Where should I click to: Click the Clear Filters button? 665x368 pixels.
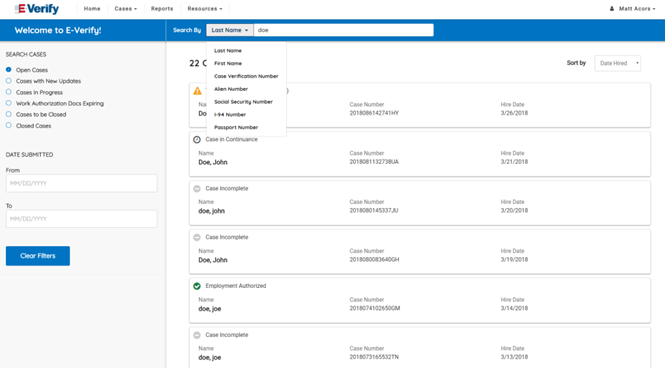coord(38,256)
